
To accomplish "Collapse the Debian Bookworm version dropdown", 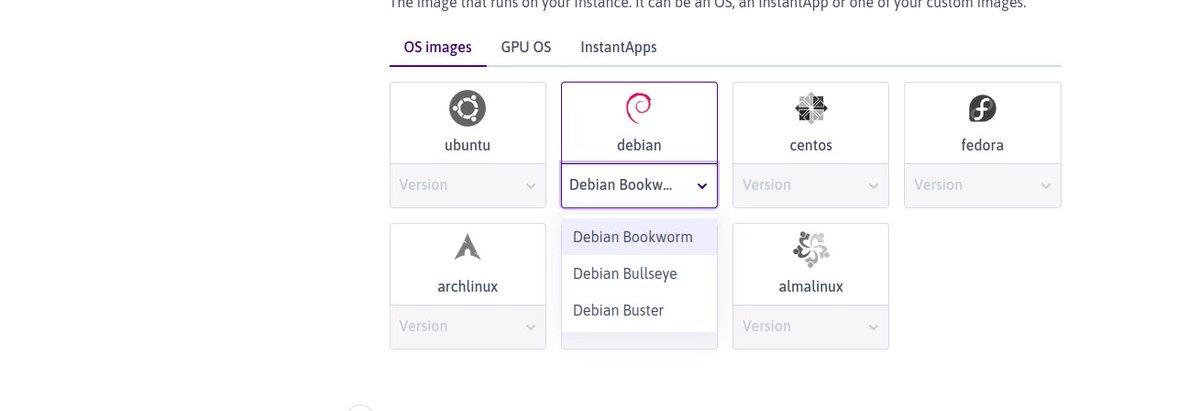I will click(639, 185).
